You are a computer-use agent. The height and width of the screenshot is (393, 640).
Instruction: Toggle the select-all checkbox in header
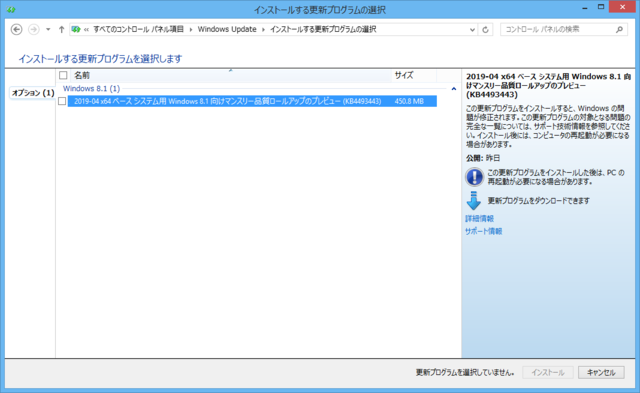63,75
